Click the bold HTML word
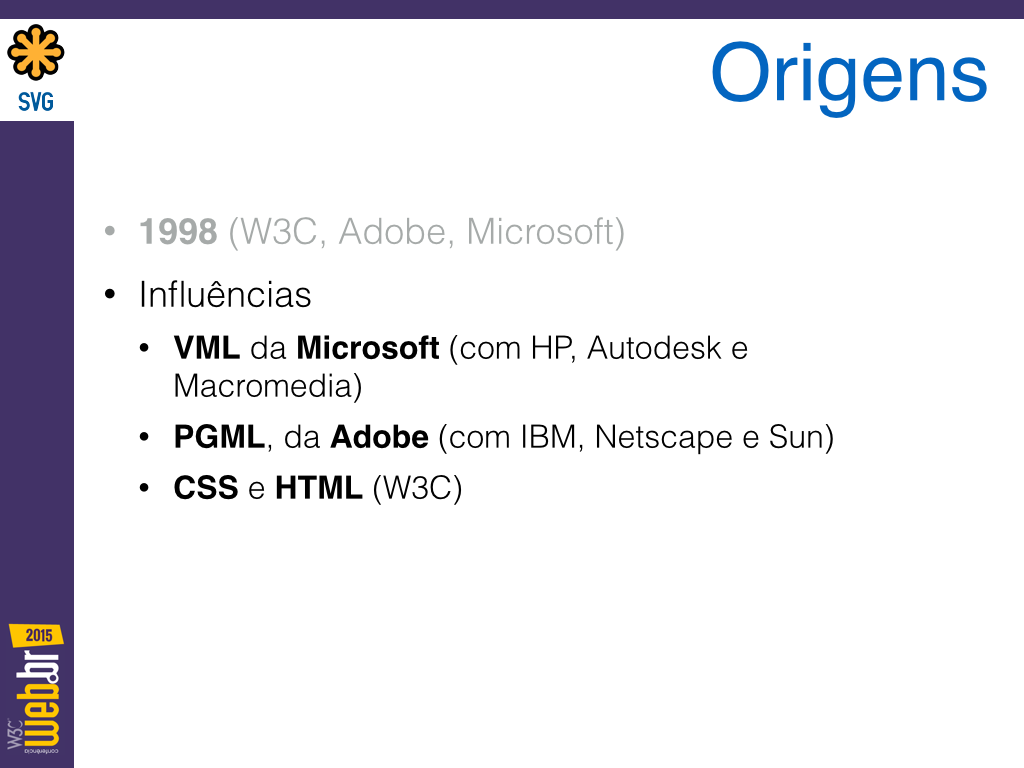 [x=319, y=488]
